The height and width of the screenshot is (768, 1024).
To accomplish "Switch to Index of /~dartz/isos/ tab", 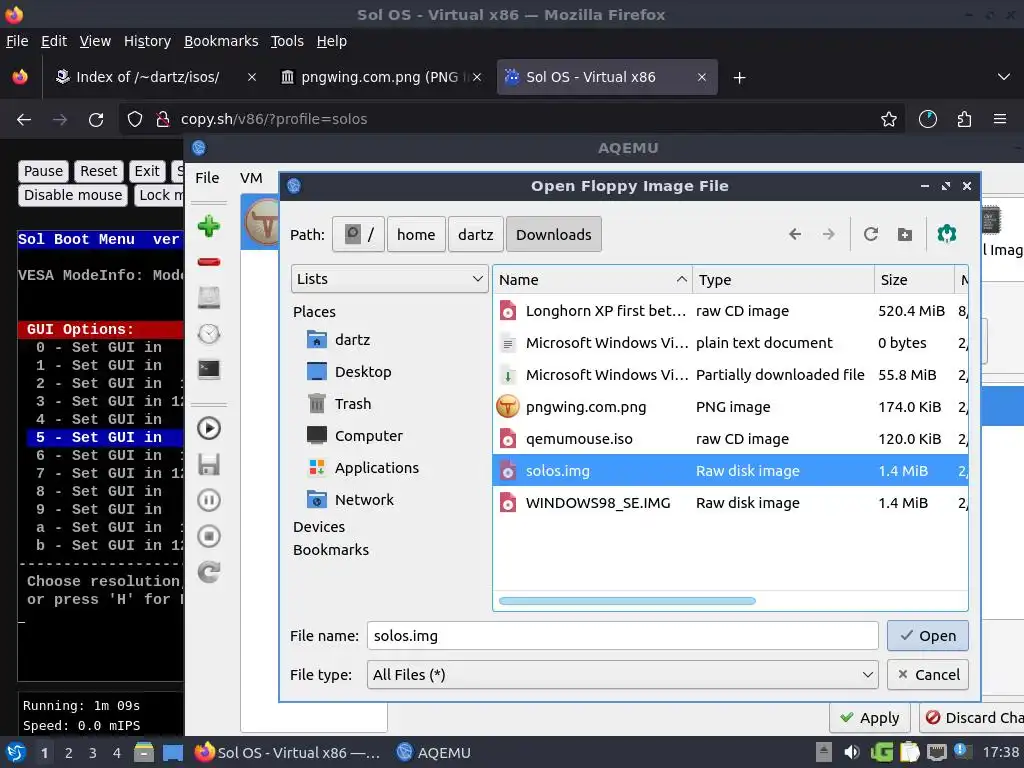I will click(x=148, y=77).
